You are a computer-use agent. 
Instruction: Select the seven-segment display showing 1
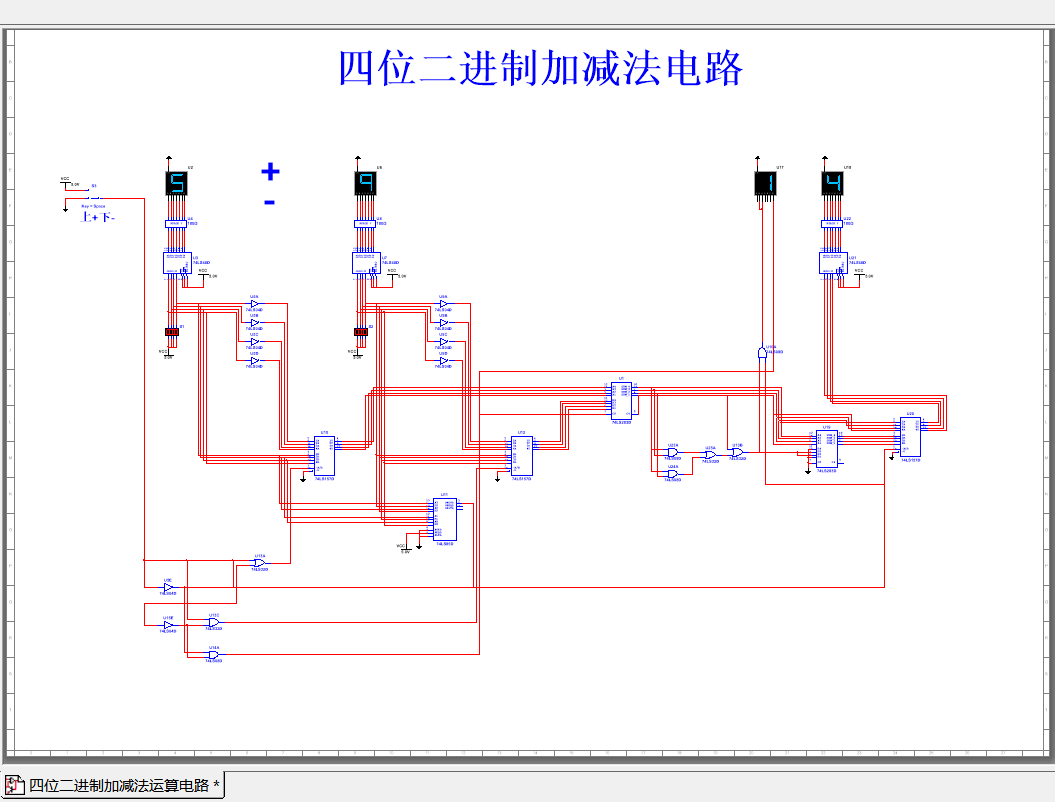(766, 183)
